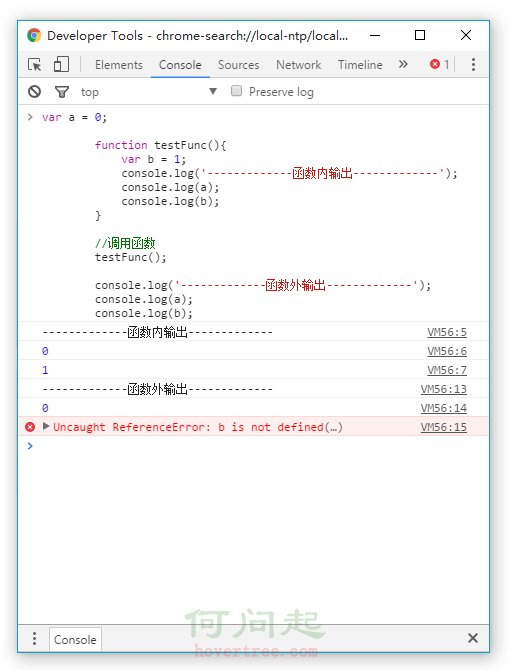
Task: Toggle the device toolbar icon
Action: [61, 64]
